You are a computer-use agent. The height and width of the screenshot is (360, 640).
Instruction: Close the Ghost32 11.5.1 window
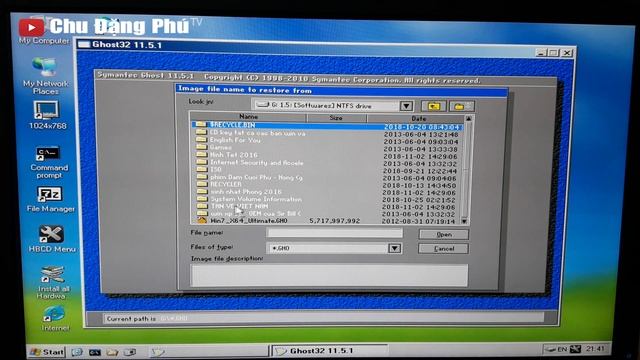coord(567,53)
